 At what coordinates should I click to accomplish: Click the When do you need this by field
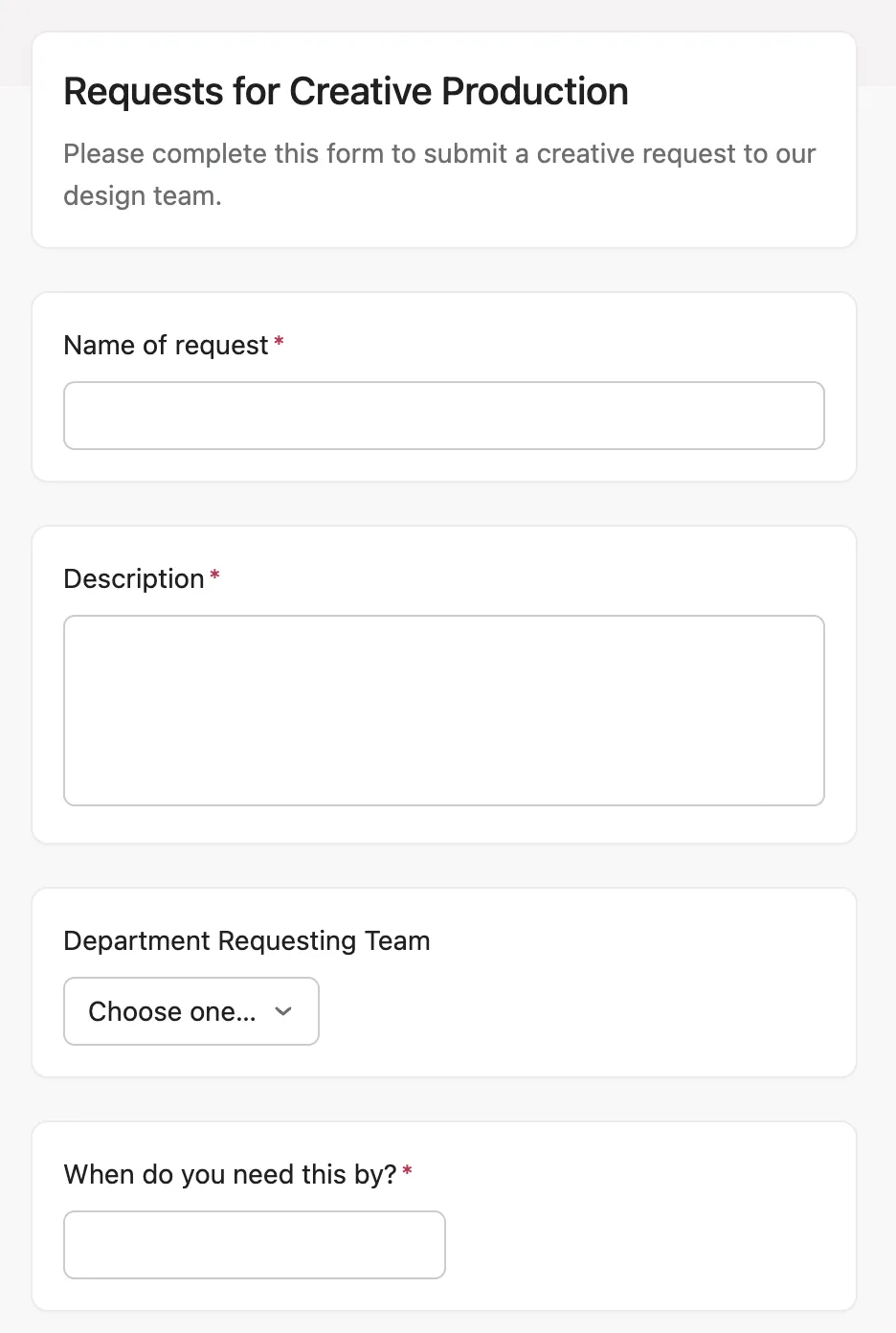[x=254, y=1245]
